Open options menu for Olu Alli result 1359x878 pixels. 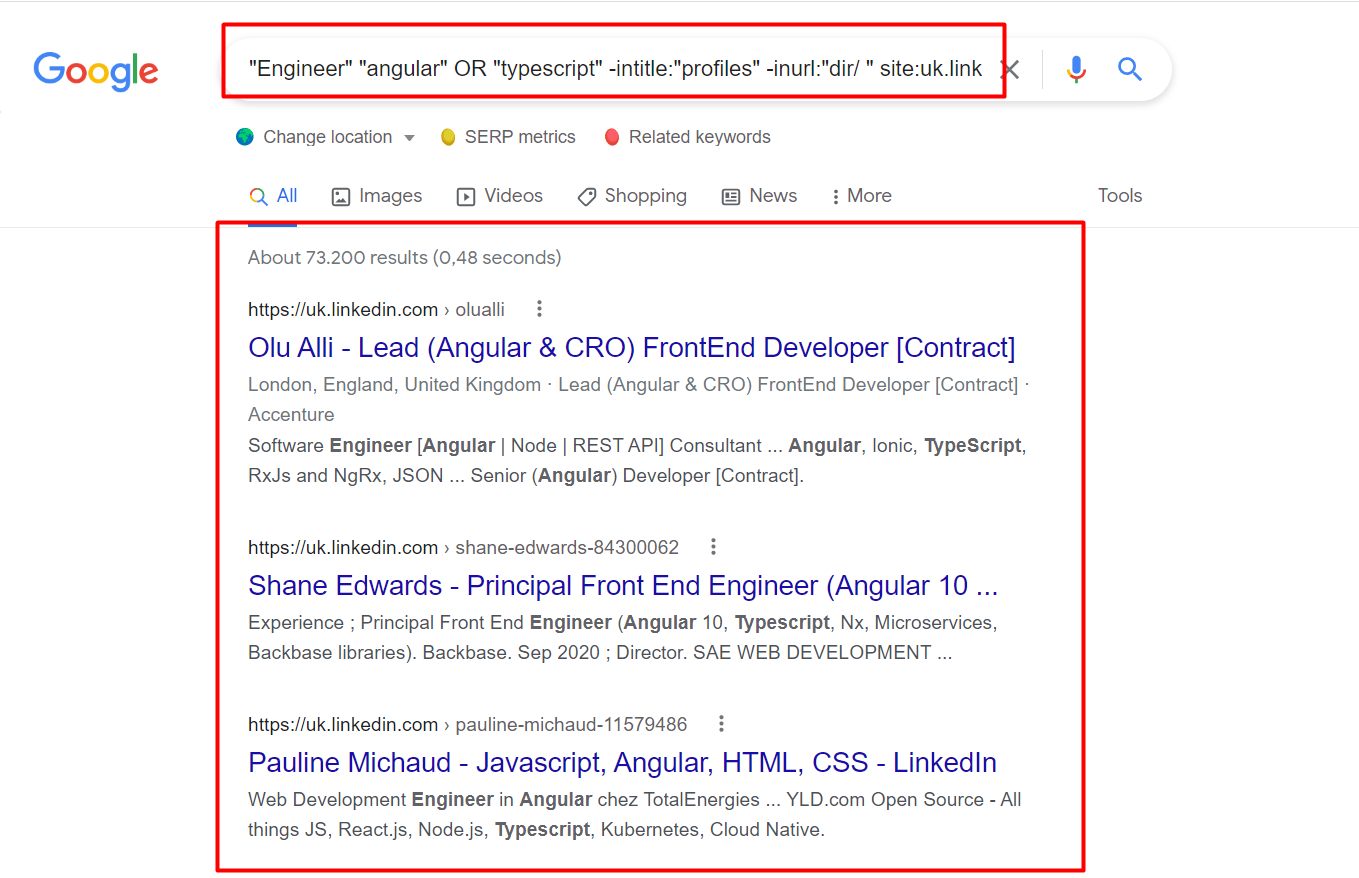[540, 309]
